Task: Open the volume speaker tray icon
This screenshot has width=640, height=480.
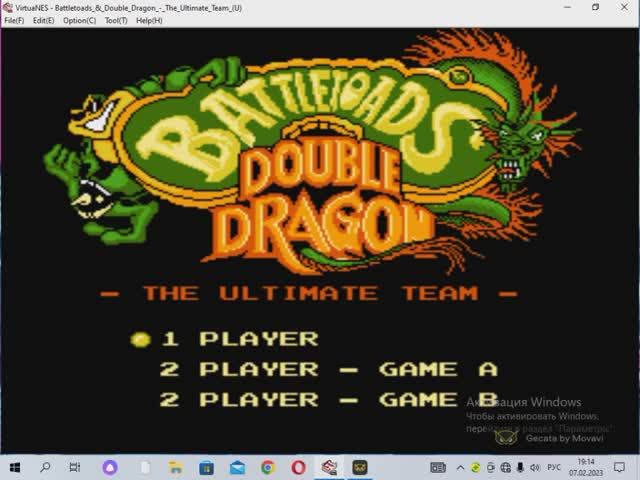Action: [535, 467]
